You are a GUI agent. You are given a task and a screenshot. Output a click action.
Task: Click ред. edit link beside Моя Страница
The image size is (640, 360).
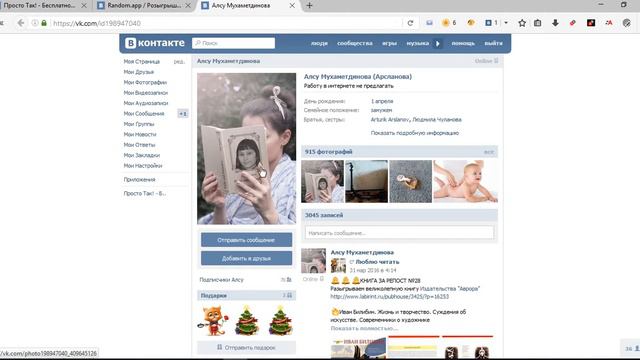[x=179, y=62]
